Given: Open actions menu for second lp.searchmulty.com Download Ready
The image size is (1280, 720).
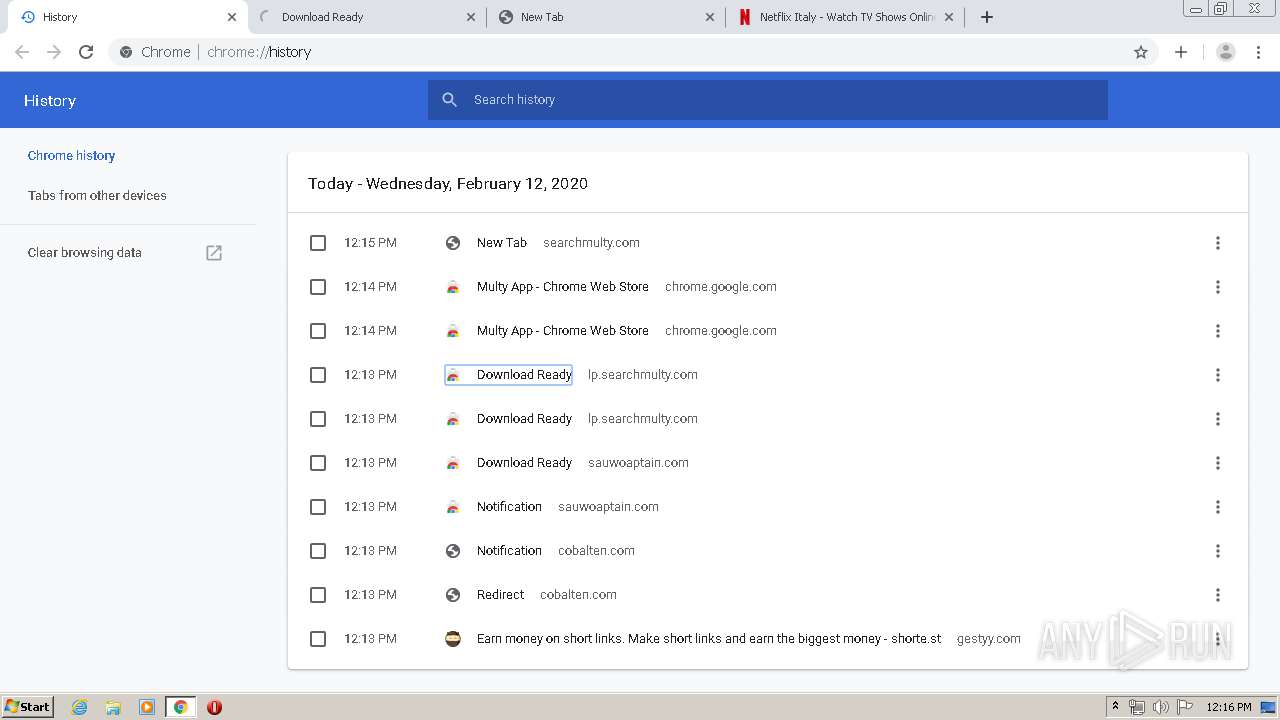Looking at the screenshot, I should click(1218, 419).
